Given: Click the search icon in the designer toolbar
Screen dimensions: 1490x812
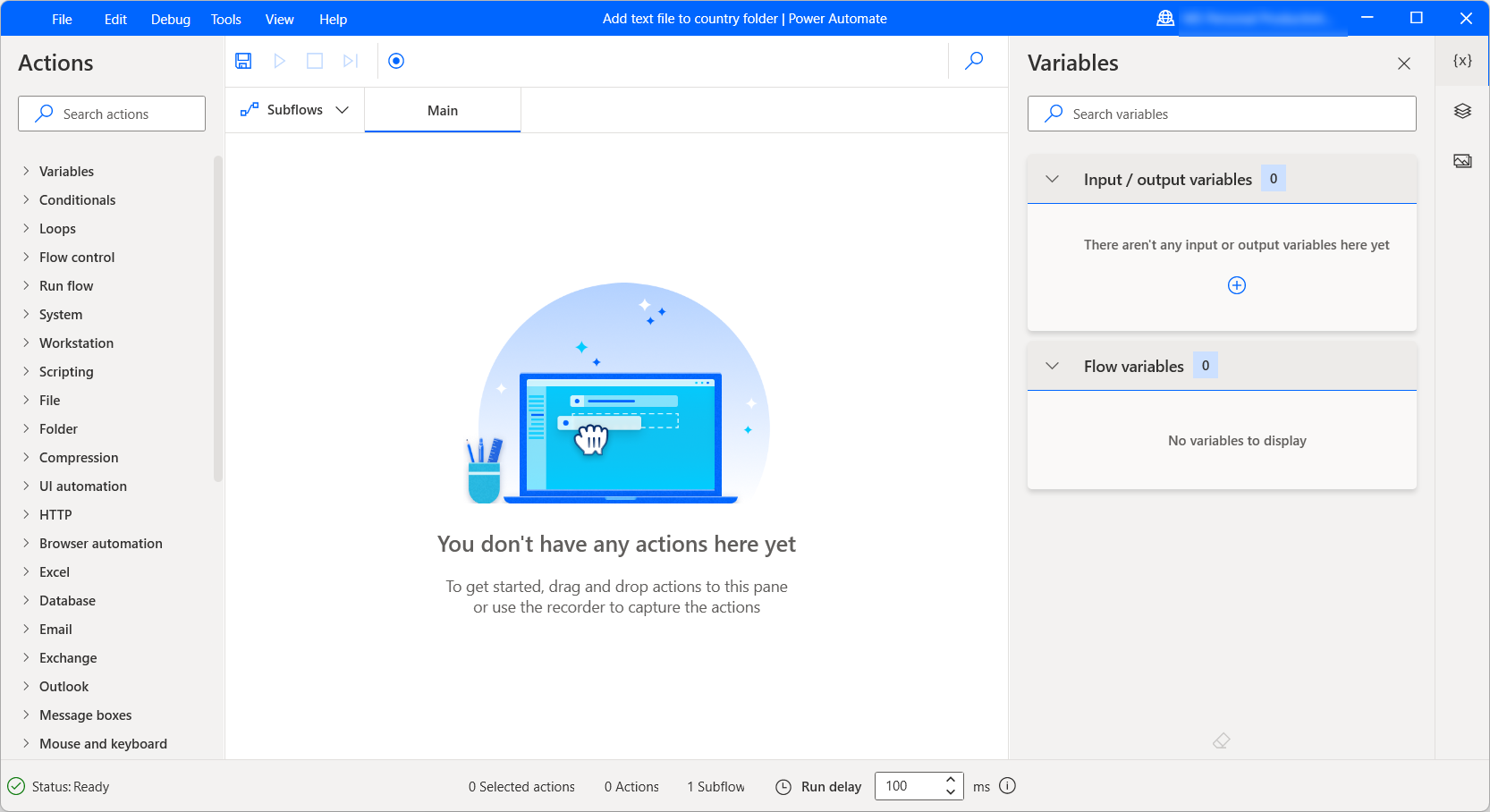Looking at the screenshot, I should tap(974, 61).
